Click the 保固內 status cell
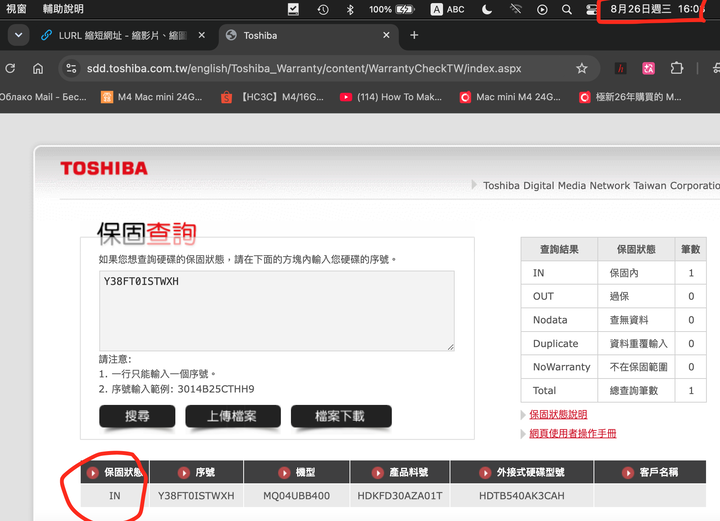720x521 pixels. pyautogui.click(x=636, y=273)
